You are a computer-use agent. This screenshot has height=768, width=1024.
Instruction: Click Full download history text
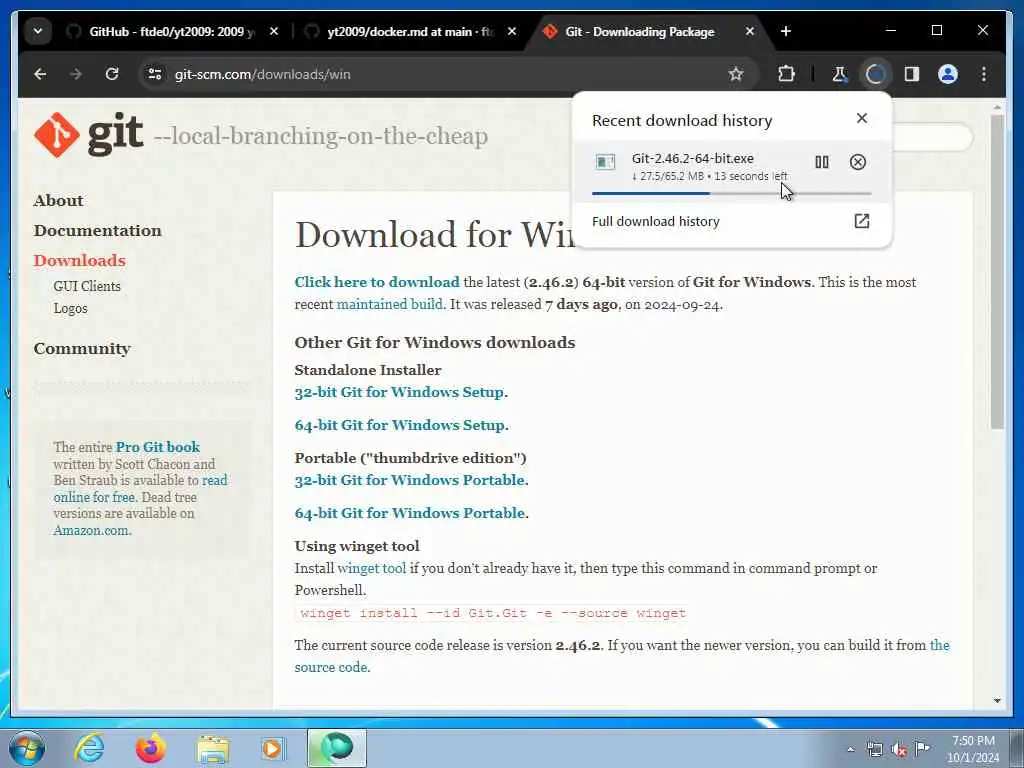pos(656,221)
